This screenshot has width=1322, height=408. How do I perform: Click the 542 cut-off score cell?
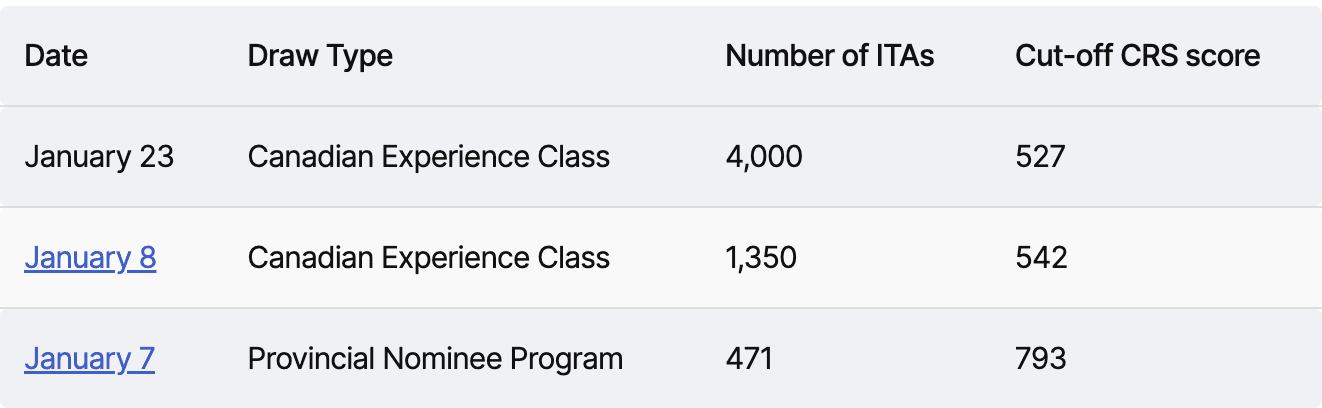1041,258
